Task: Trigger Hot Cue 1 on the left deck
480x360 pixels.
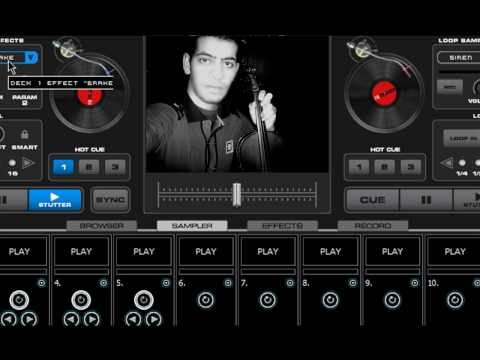Action: 63,167
